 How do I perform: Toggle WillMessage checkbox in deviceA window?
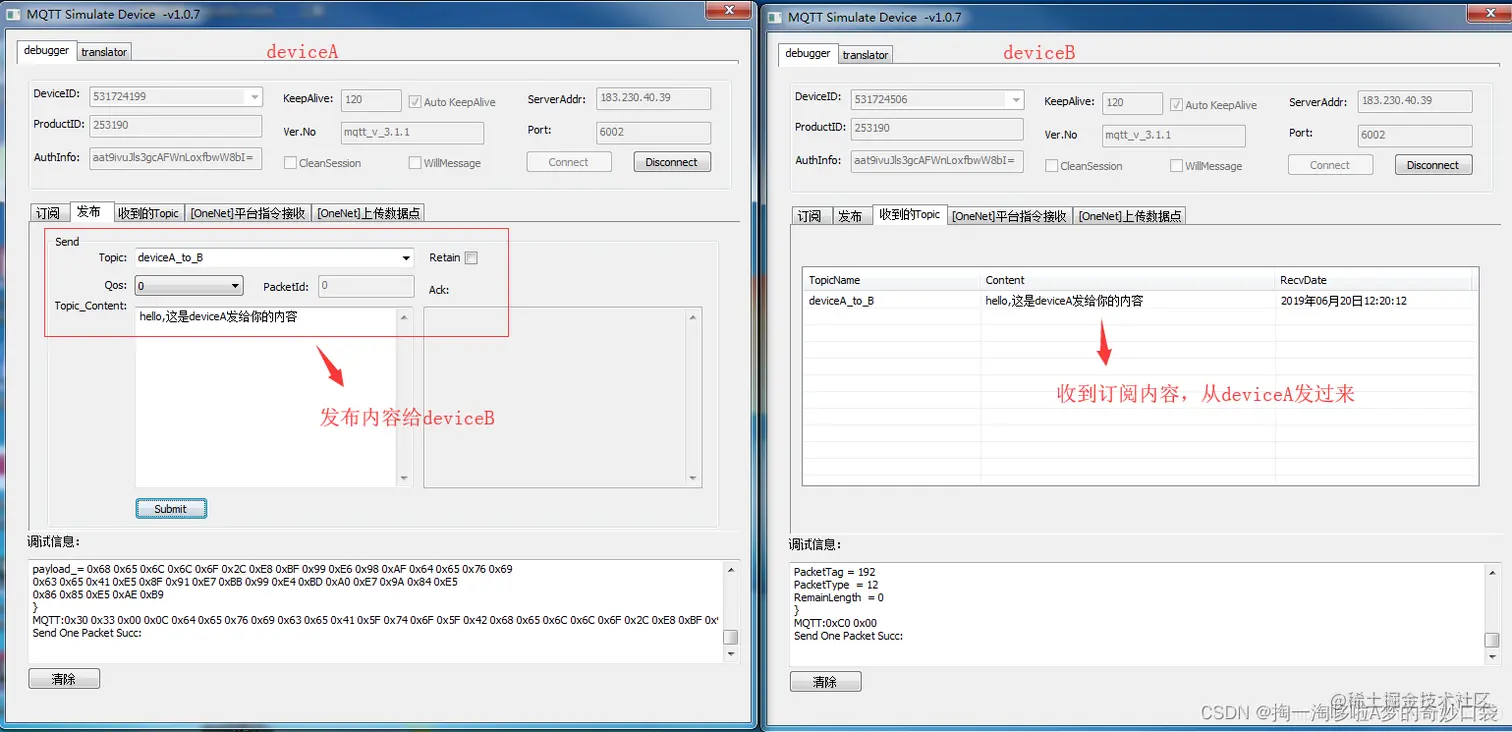415,162
